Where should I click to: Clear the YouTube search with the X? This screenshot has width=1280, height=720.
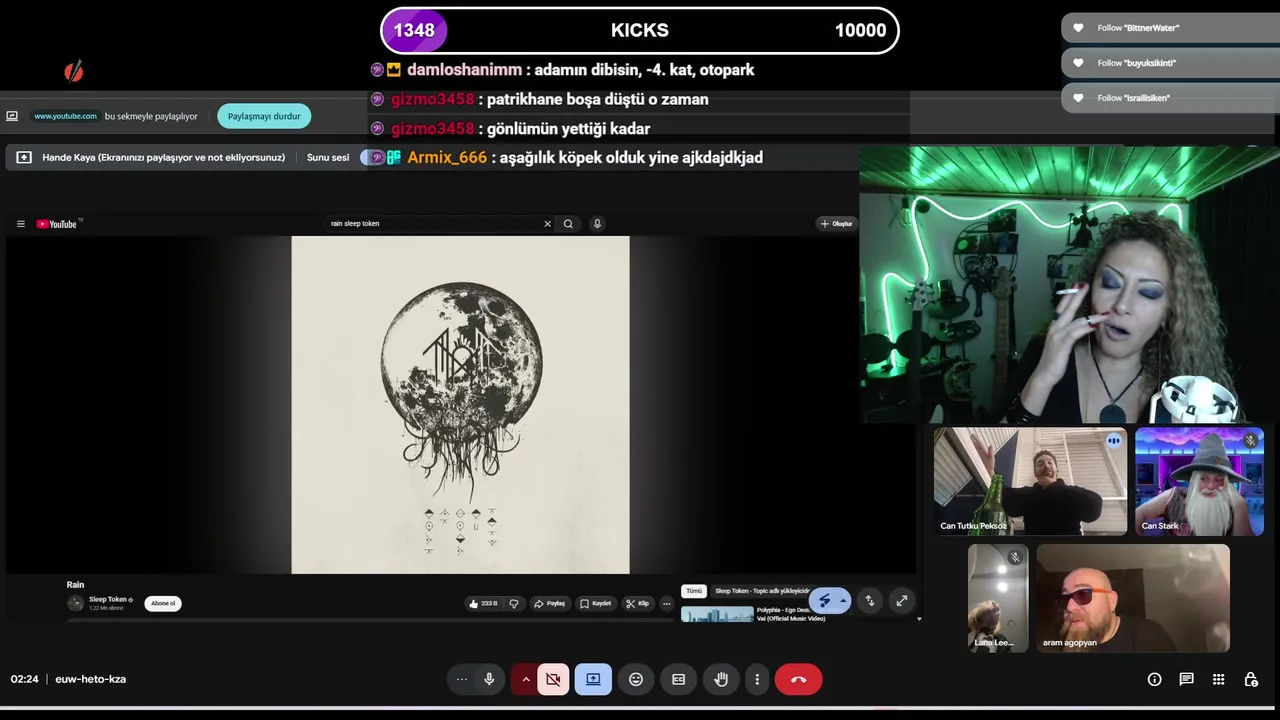[x=547, y=224]
